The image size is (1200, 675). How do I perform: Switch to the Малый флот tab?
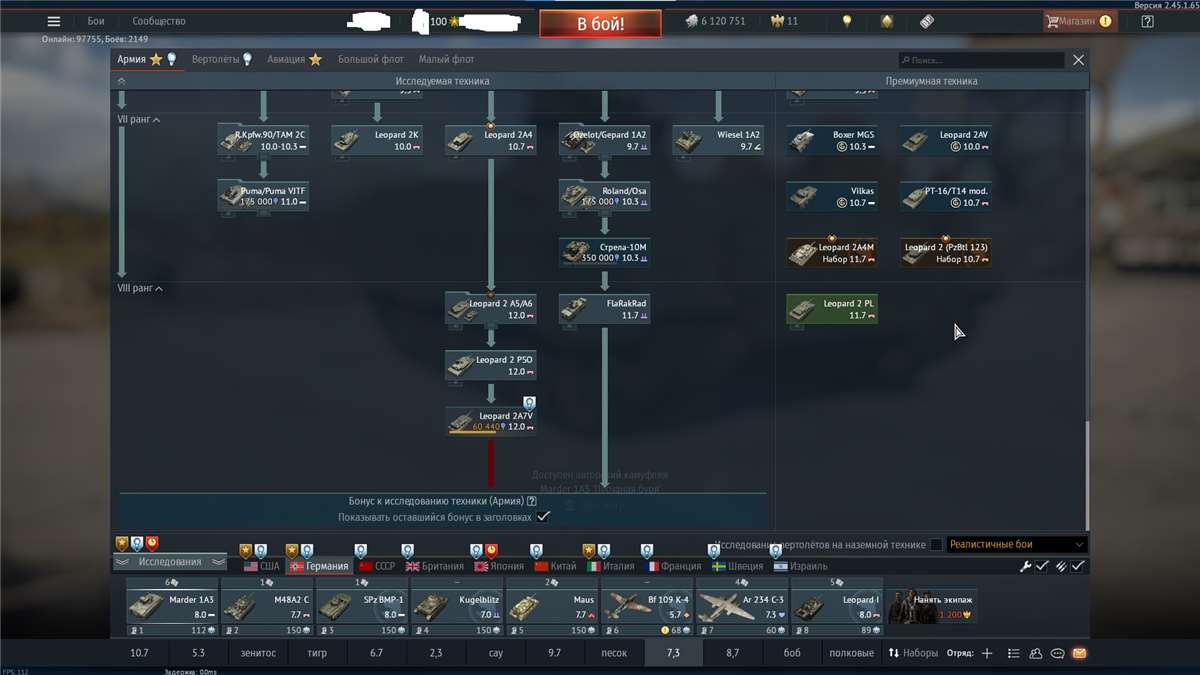pos(447,60)
